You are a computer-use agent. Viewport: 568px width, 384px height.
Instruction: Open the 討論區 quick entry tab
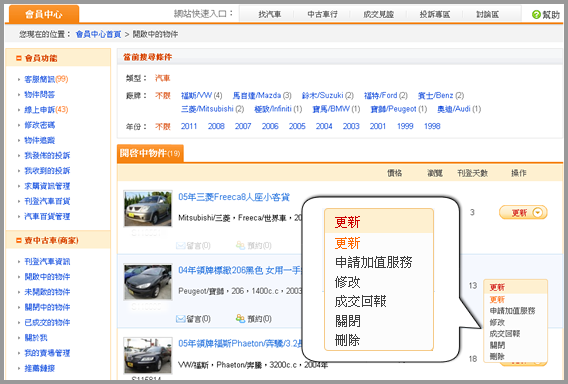coord(487,14)
